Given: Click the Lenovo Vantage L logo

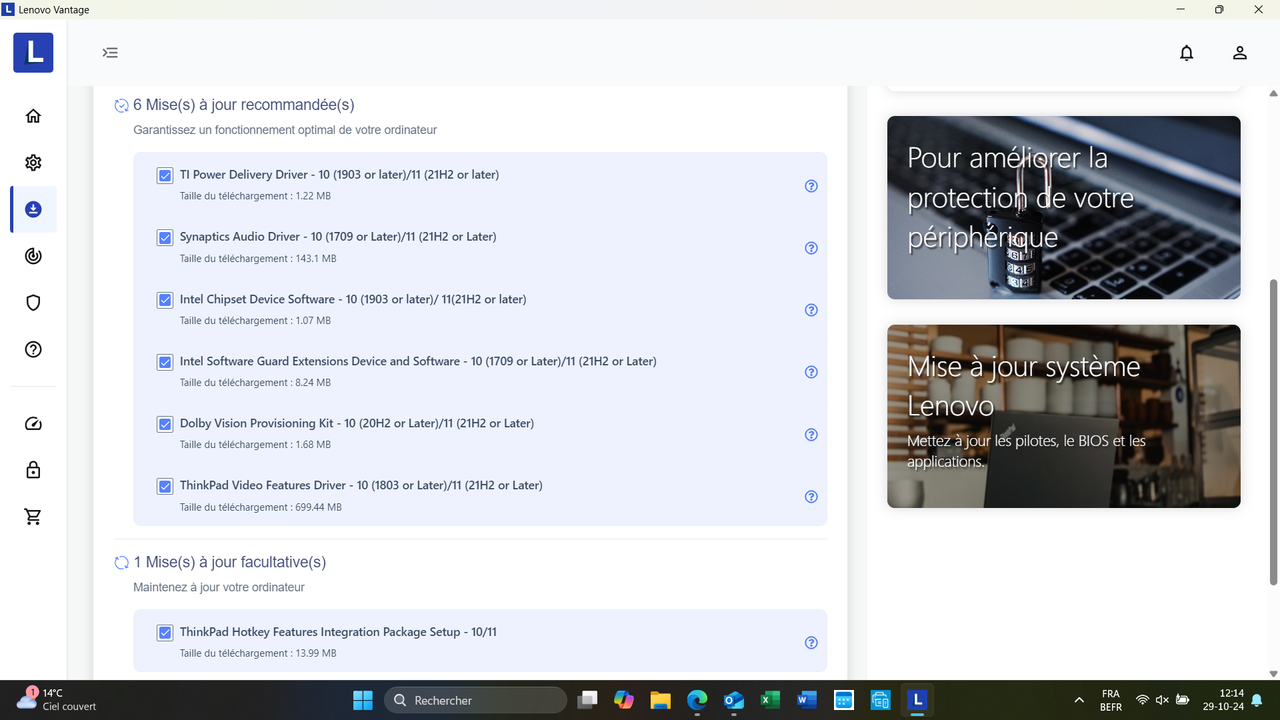Looking at the screenshot, I should click(x=33, y=52).
